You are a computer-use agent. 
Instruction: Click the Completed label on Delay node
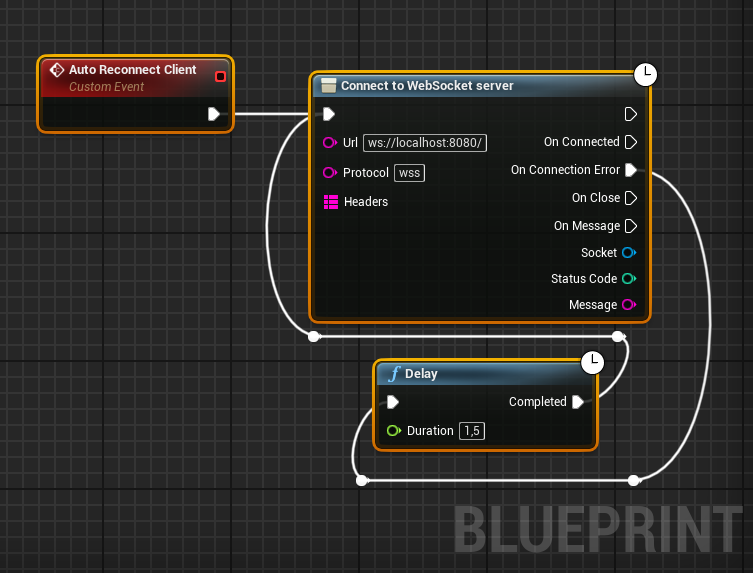click(x=538, y=402)
